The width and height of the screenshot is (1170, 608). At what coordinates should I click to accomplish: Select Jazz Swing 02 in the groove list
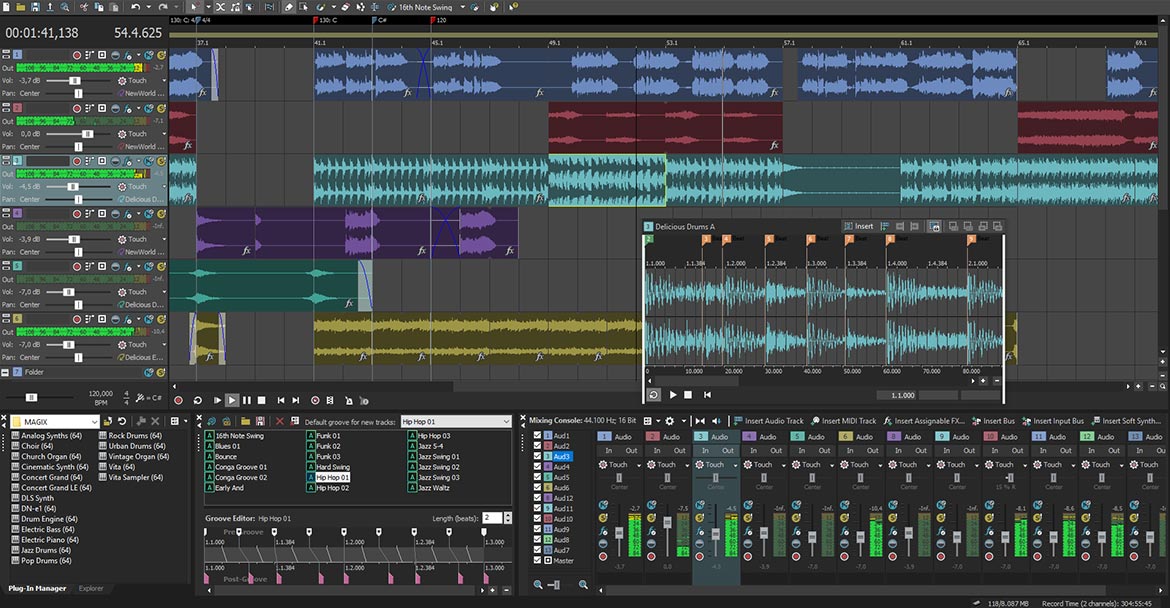click(x=438, y=466)
